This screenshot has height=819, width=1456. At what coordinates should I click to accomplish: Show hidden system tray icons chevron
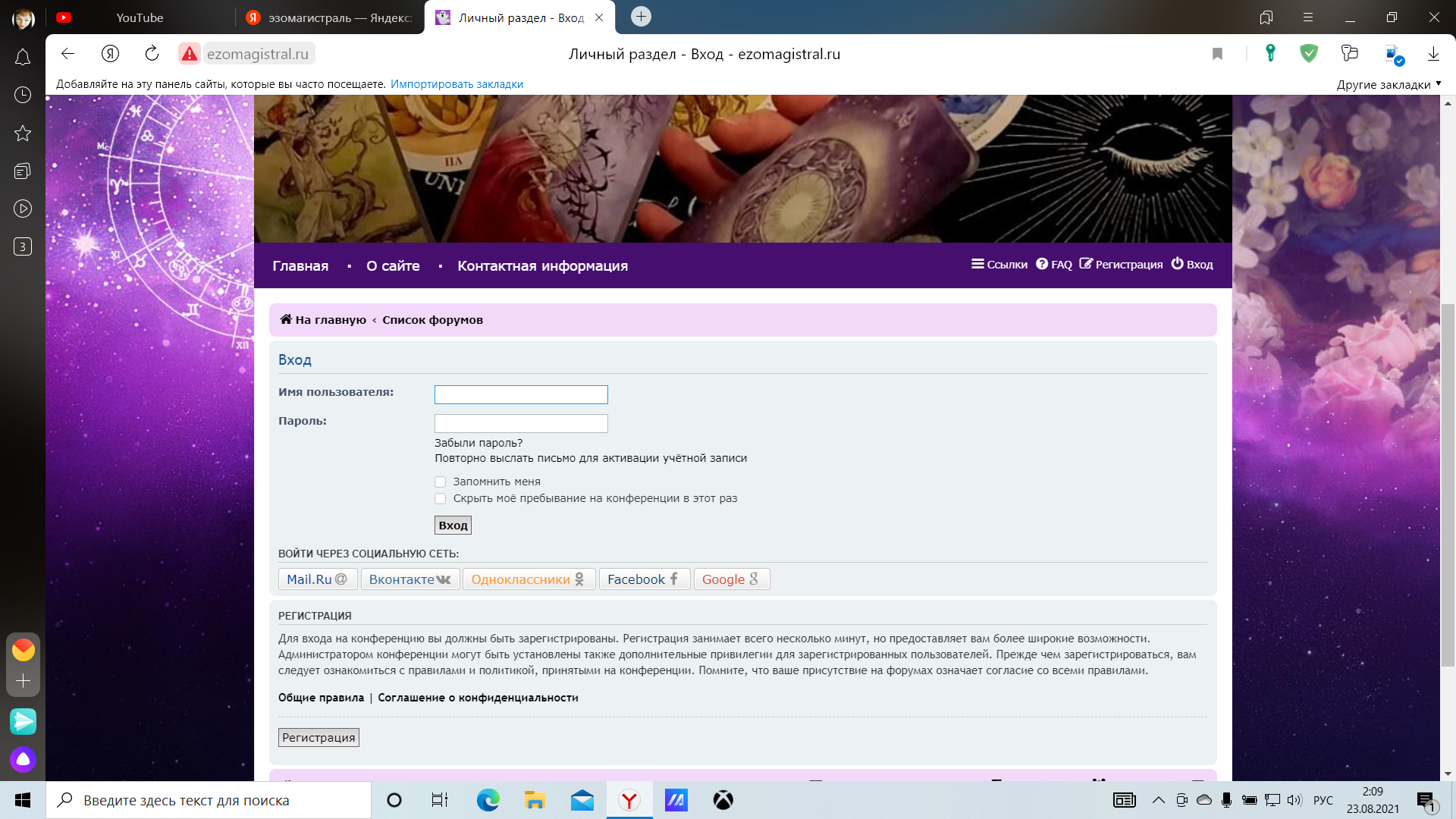click(x=1158, y=800)
